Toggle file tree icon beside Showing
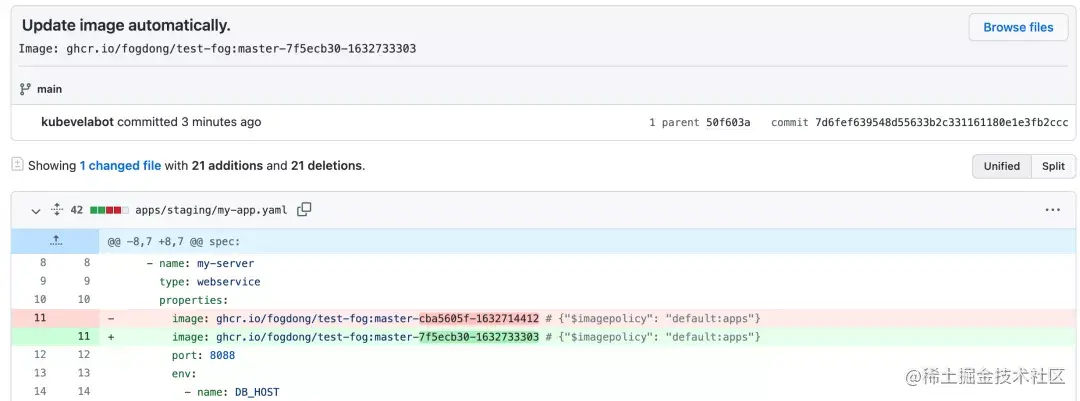The image size is (1080, 401). click(17, 165)
